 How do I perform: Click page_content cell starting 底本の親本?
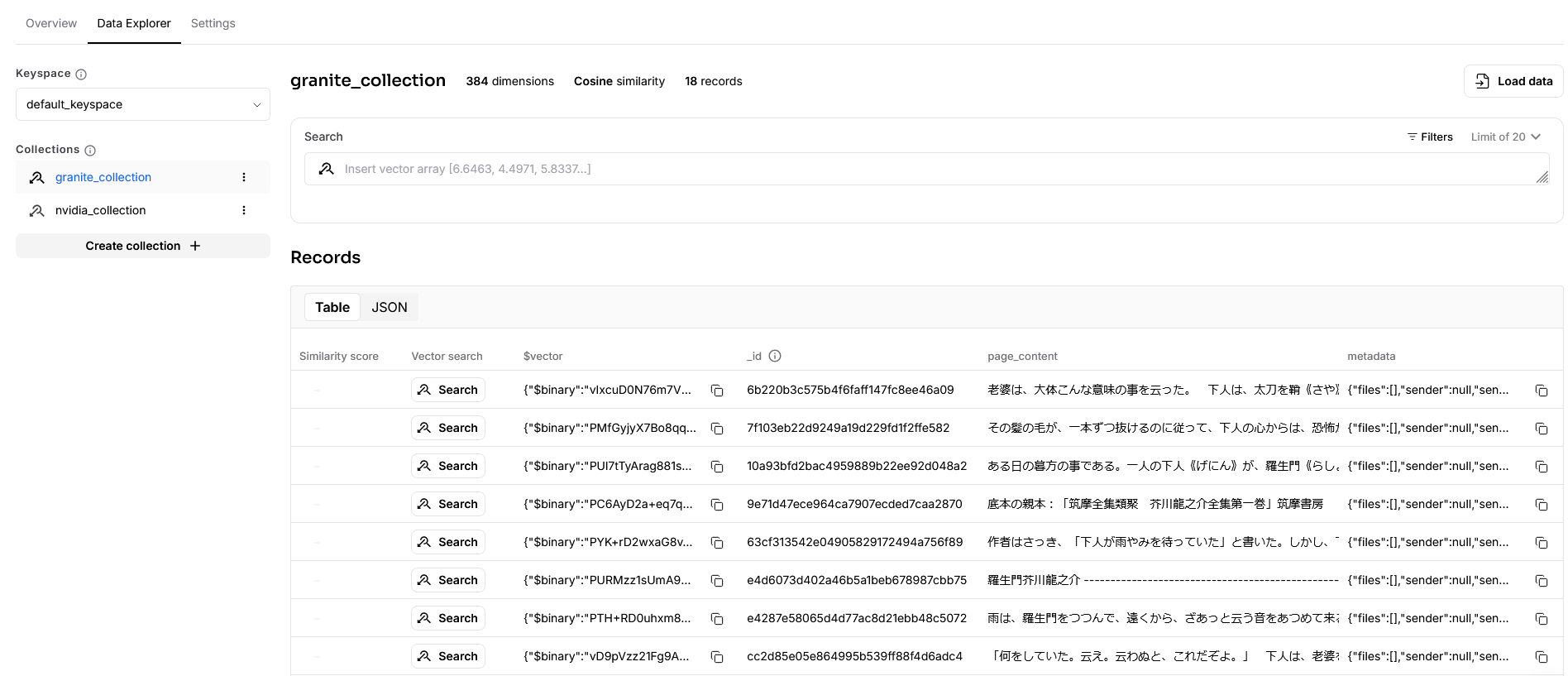coord(1155,504)
